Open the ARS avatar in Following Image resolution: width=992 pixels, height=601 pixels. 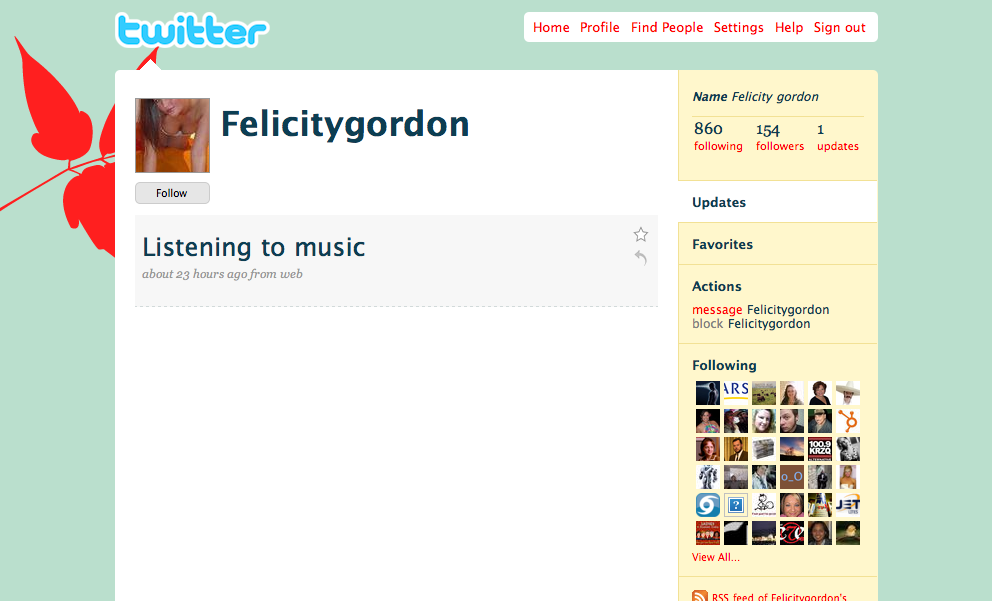(736, 393)
